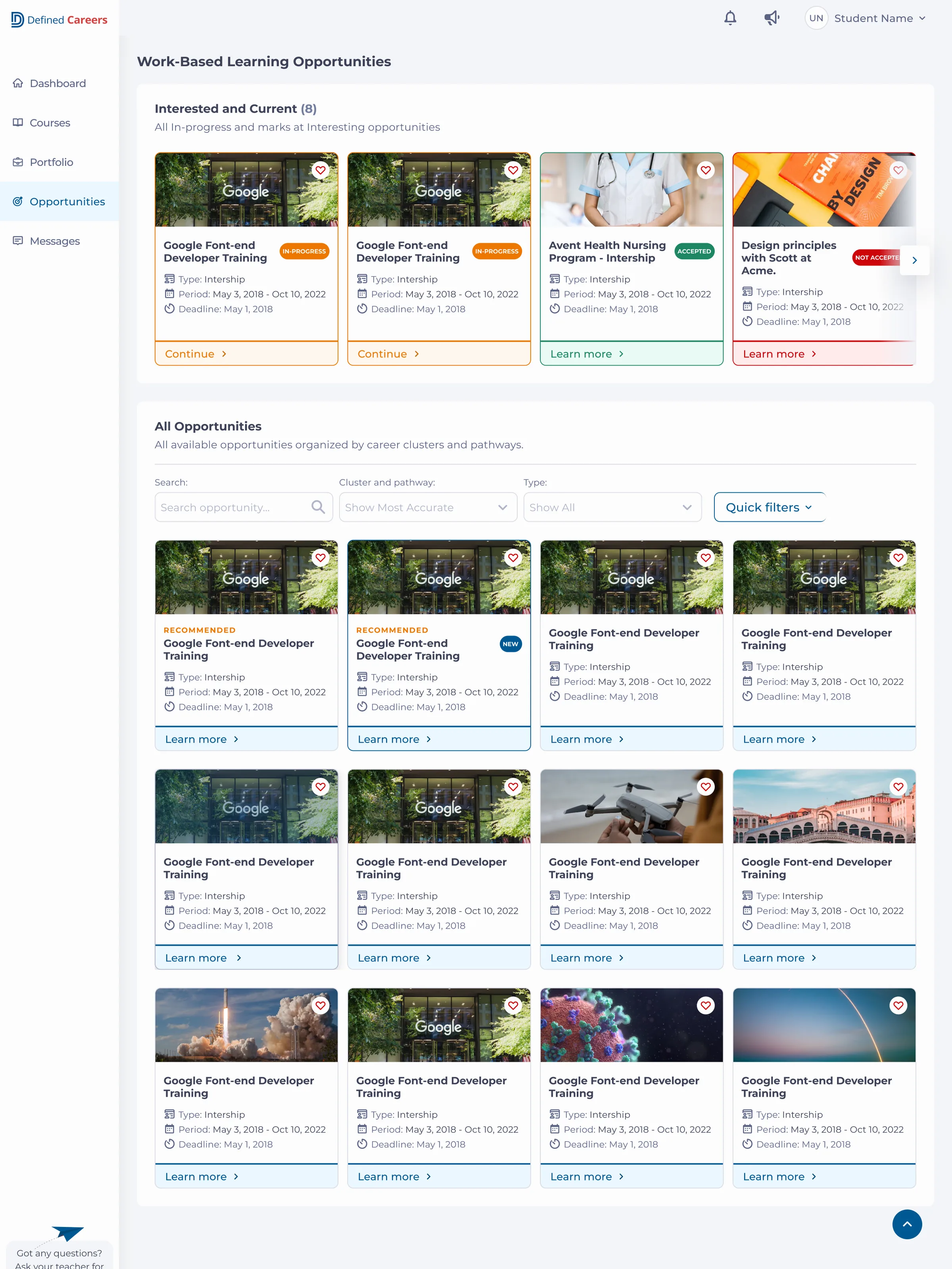Toggle favorite heart on the drone image card
The height and width of the screenshot is (1269, 952).
pyautogui.click(x=705, y=787)
